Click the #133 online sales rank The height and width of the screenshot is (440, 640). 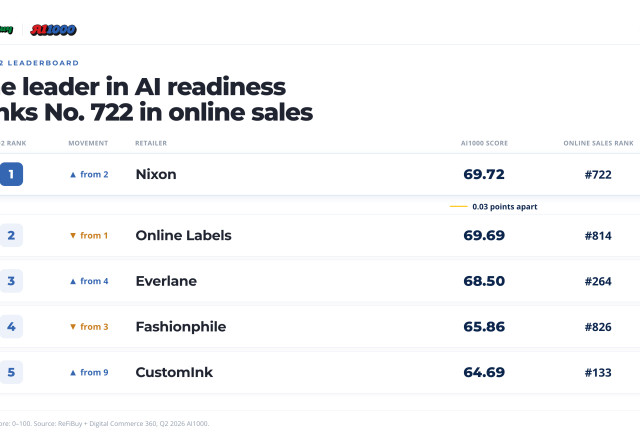point(598,373)
